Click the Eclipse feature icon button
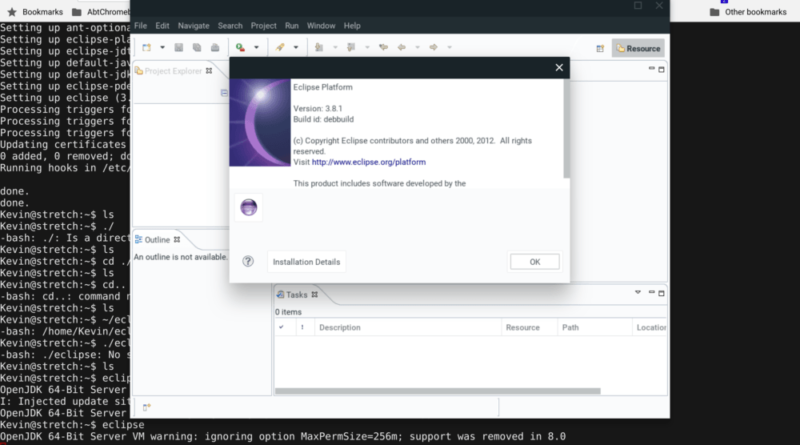The image size is (800, 445). click(x=248, y=207)
